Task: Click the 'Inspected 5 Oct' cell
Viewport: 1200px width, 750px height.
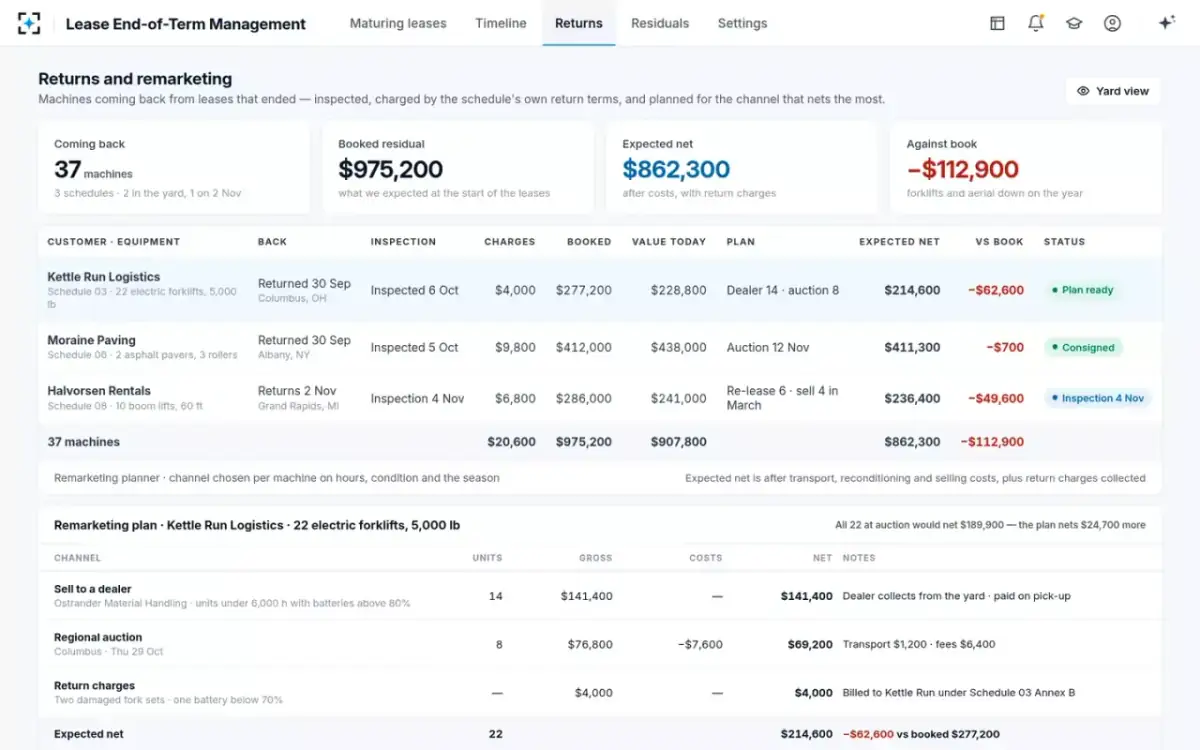Action: point(415,347)
